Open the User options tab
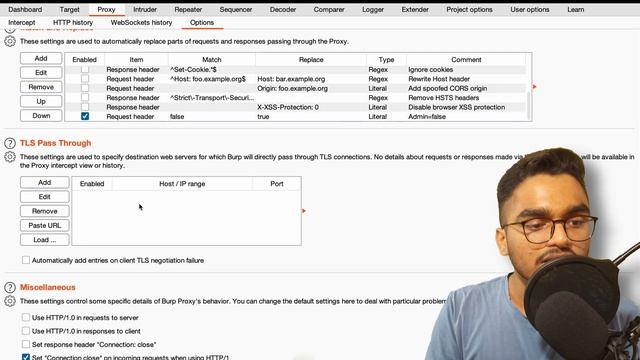Viewport: 640px width, 360px height. 530,9
